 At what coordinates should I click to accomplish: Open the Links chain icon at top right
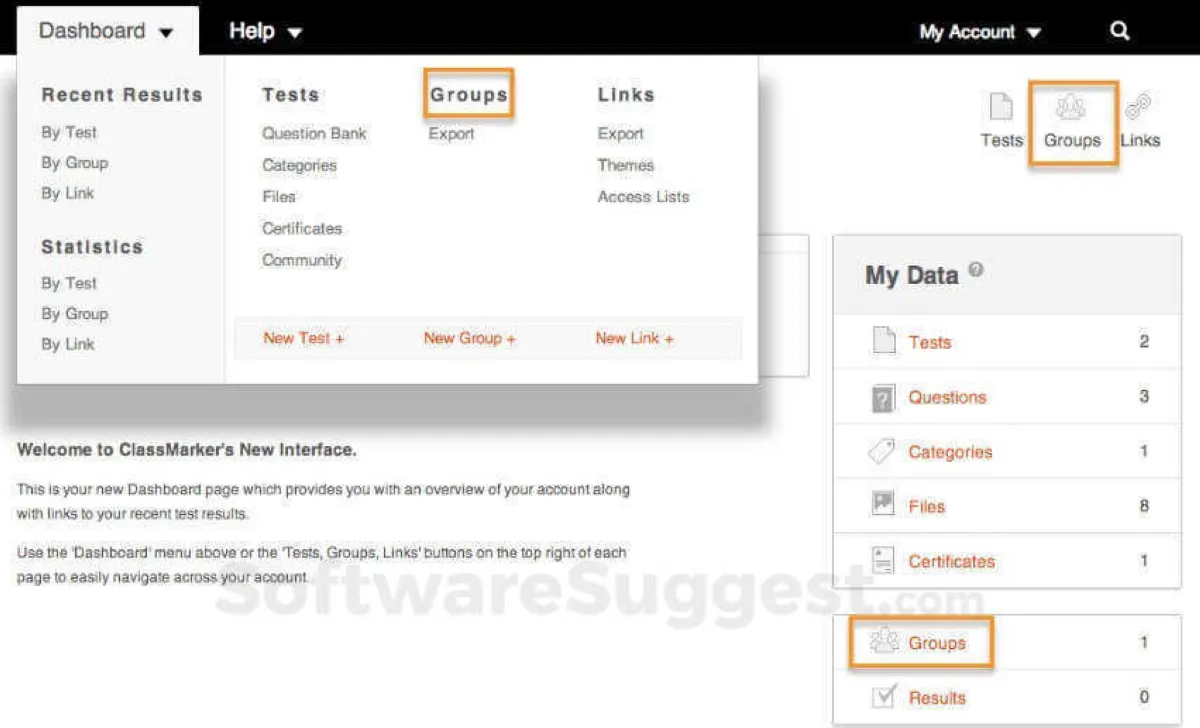coord(1138,106)
